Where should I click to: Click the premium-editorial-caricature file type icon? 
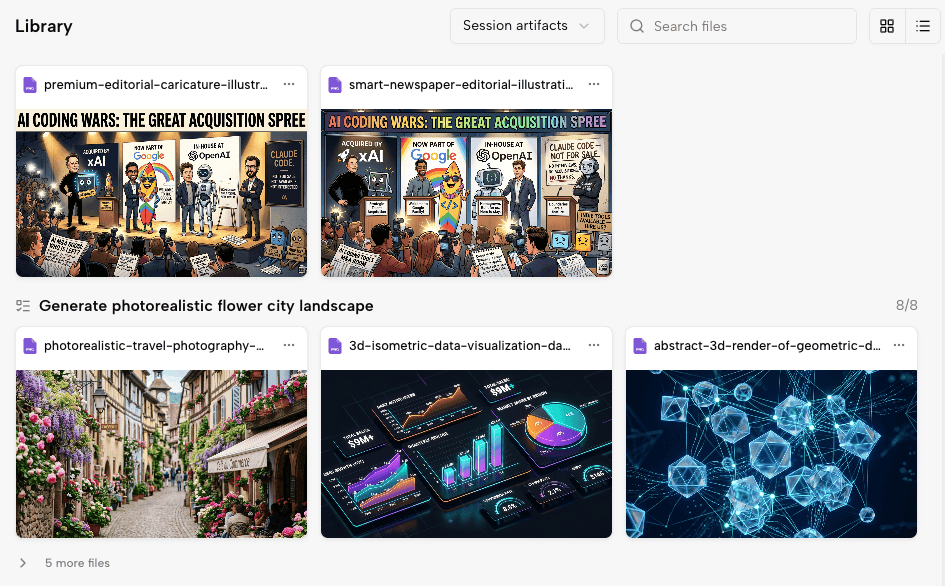(30, 85)
